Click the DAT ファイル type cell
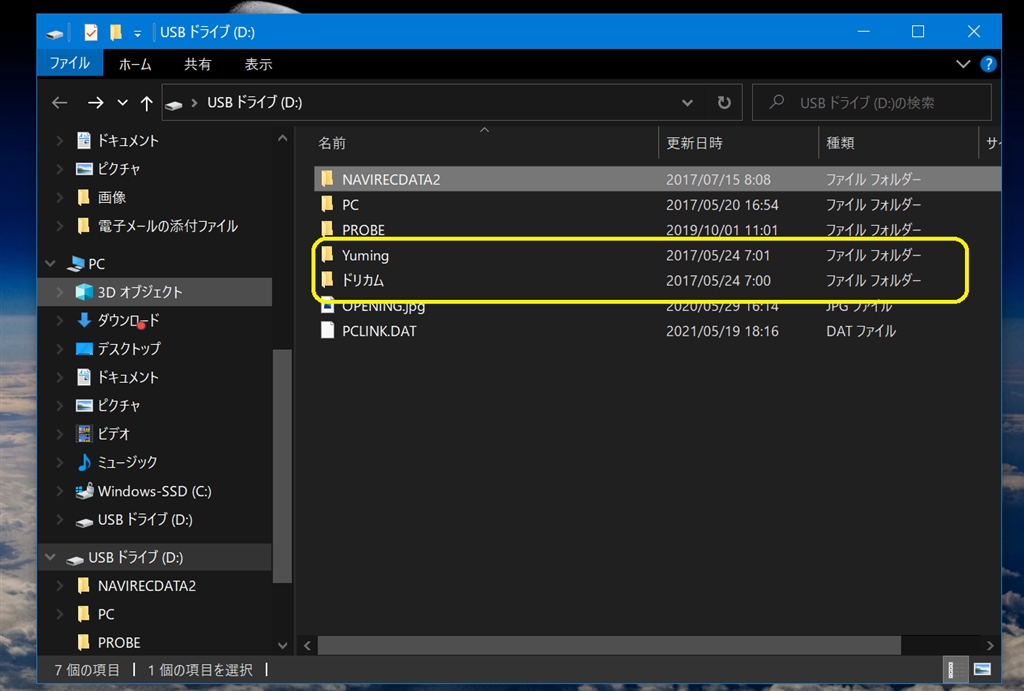The height and width of the screenshot is (691, 1024). coord(861,331)
